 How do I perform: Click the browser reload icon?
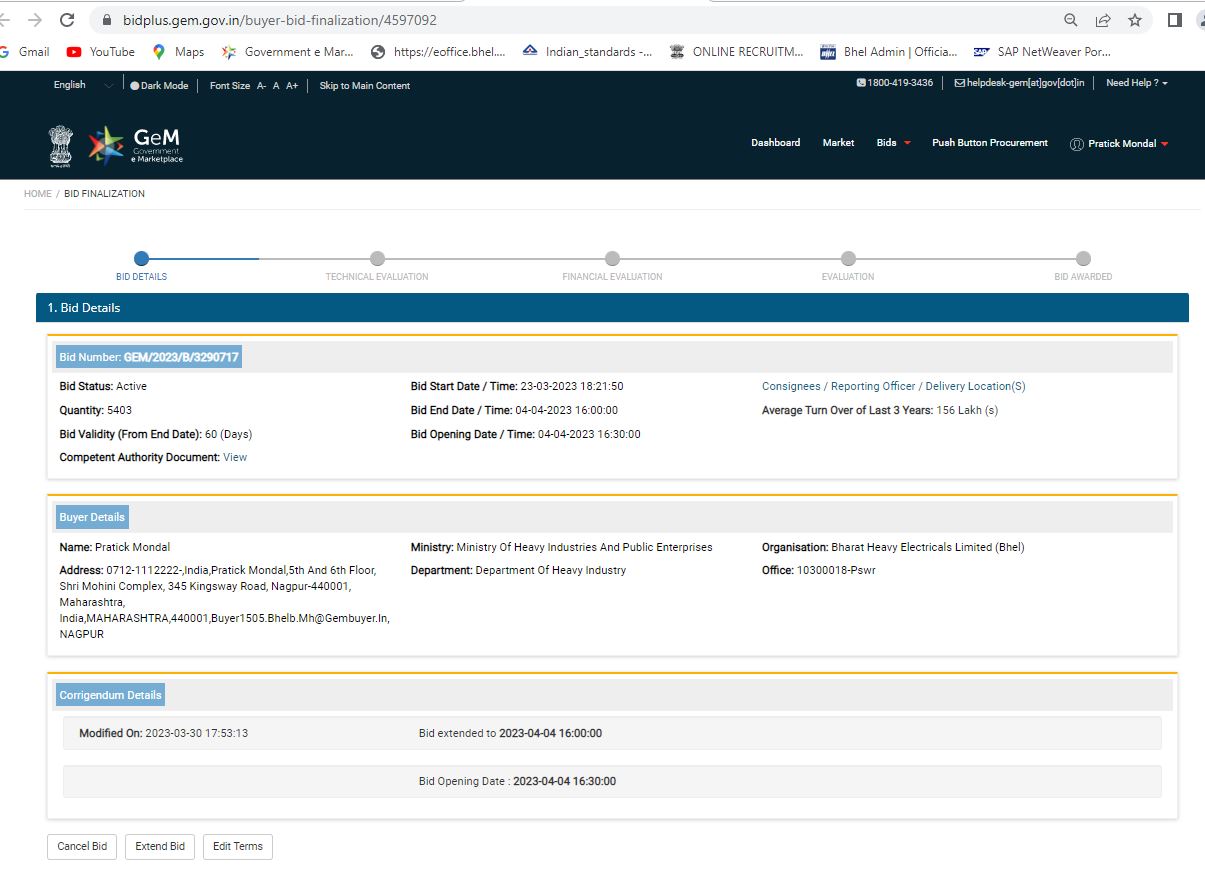coord(68,20)
